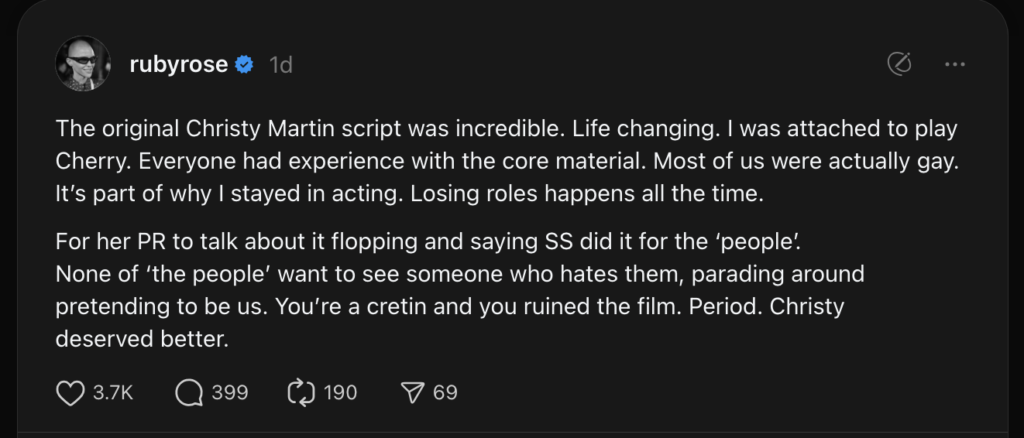Click the pen-in-circle icon in post header
Screen dimensions: 1024x438
coord(900,65)
